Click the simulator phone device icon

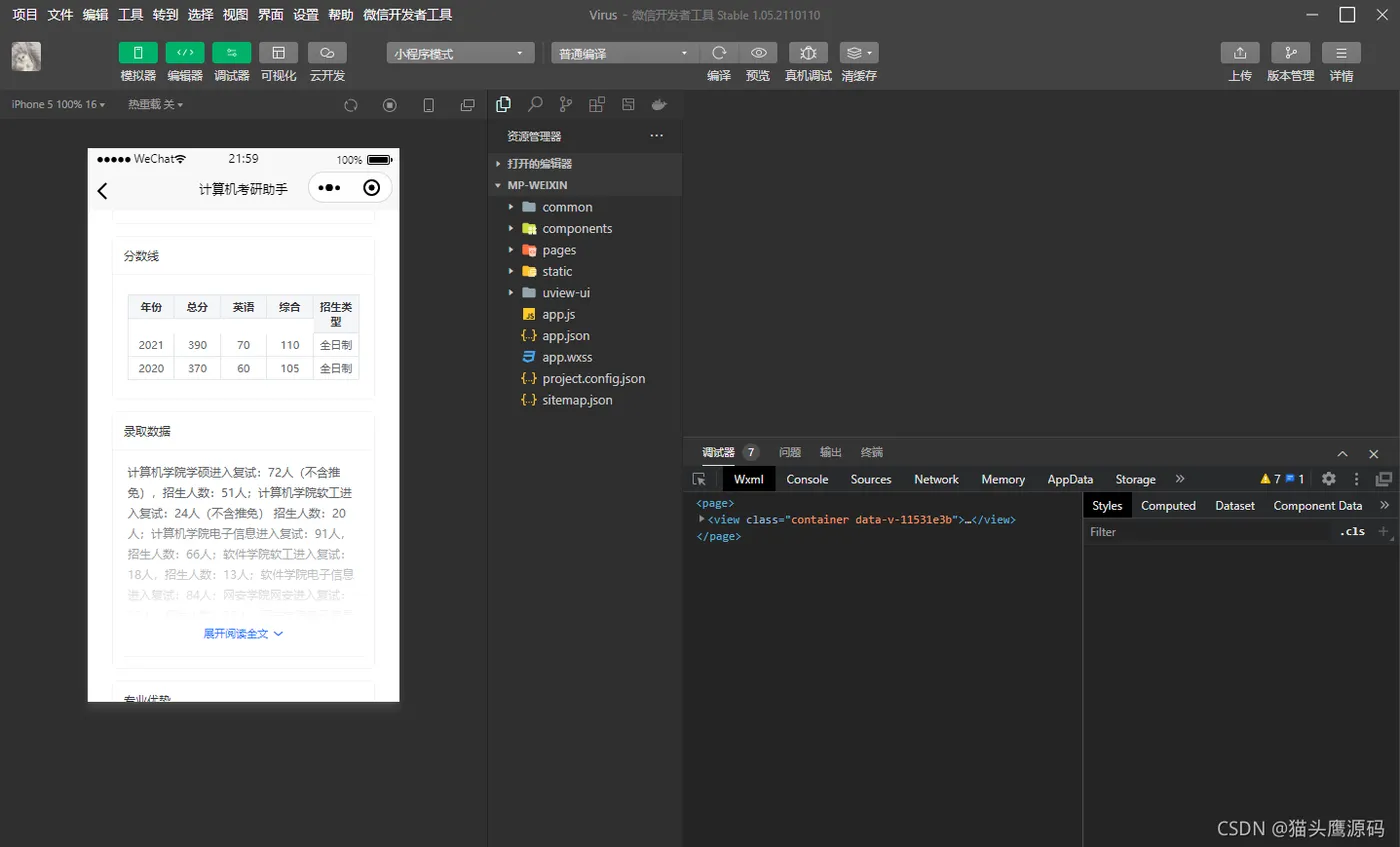(x=429, y=105)
